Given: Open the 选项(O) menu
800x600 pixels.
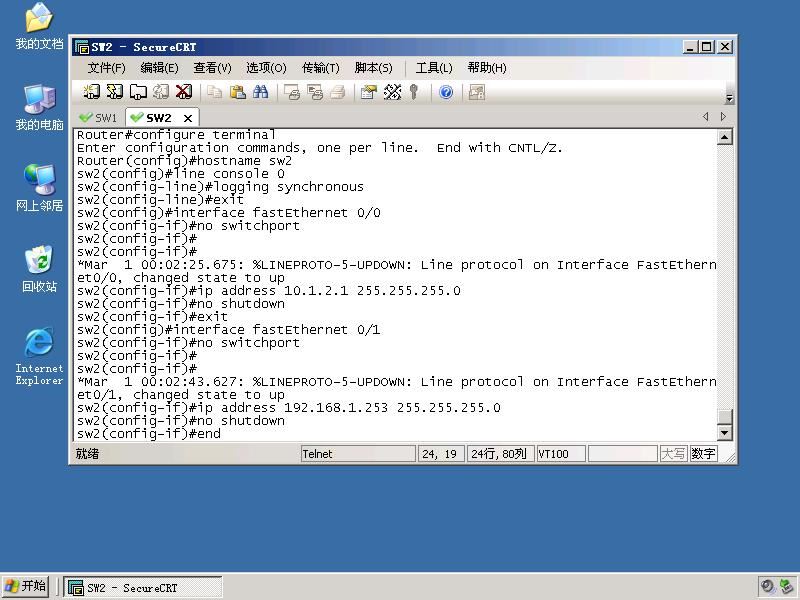Looking at the screenshot, I should [x=266, y=68].
